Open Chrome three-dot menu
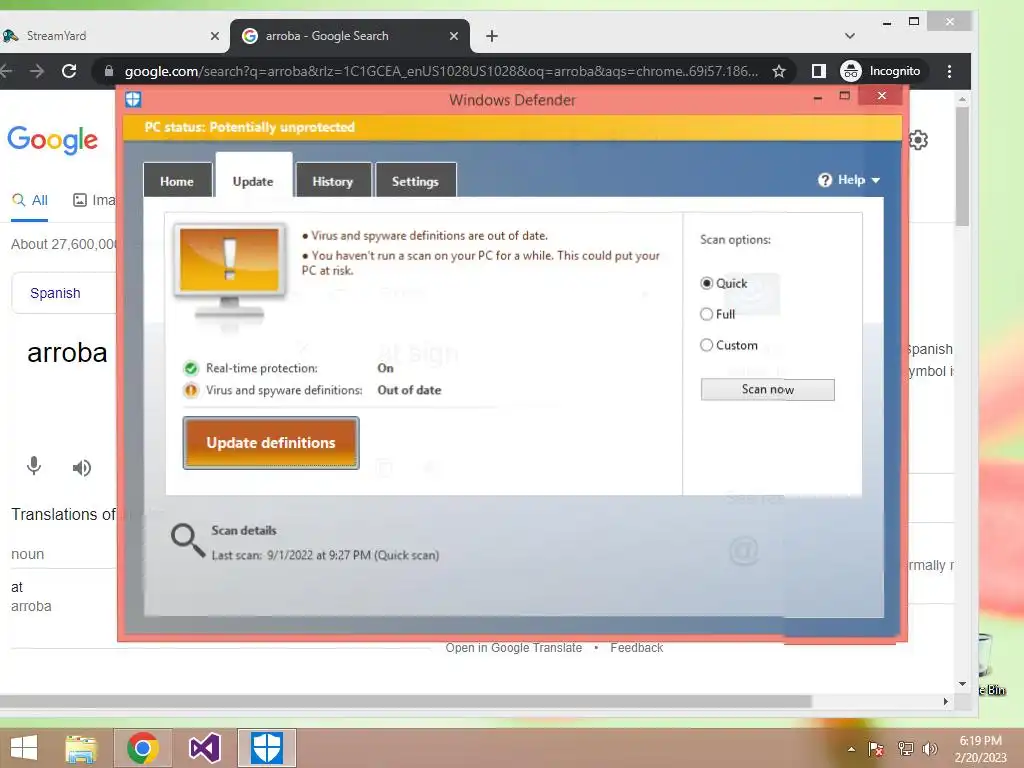Viewport: 1024px width, 768px height. (x=949, y=71)
